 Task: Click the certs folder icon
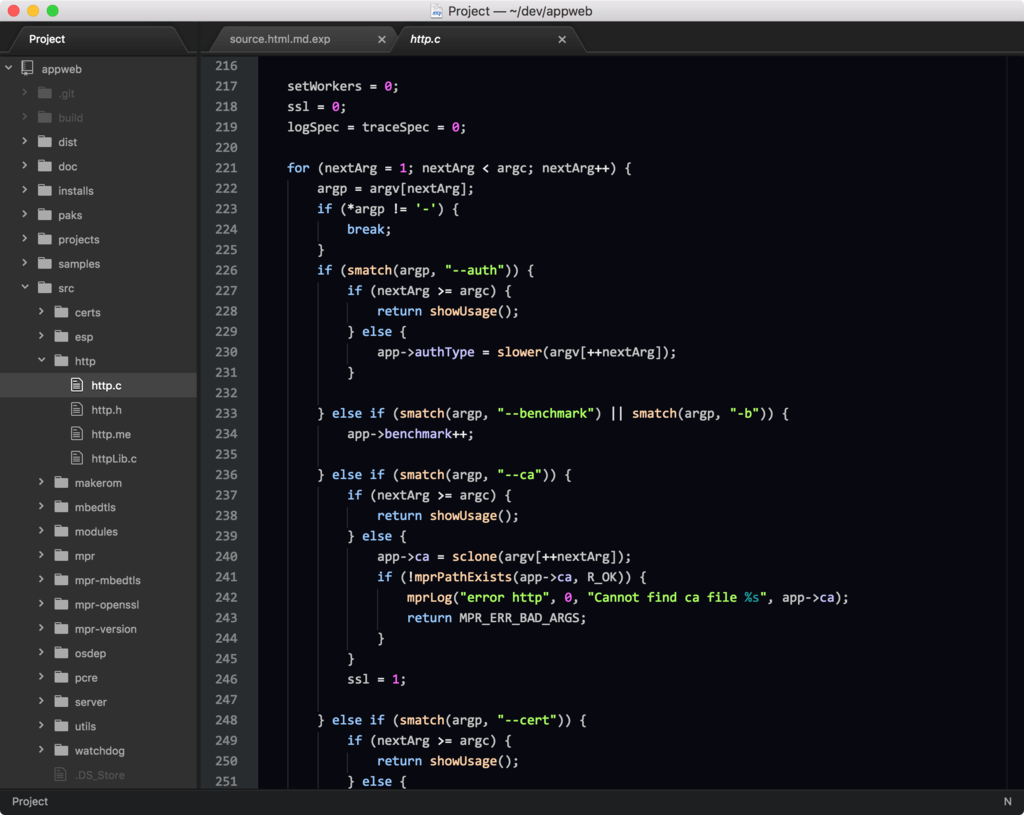click(x=61, y=313)
